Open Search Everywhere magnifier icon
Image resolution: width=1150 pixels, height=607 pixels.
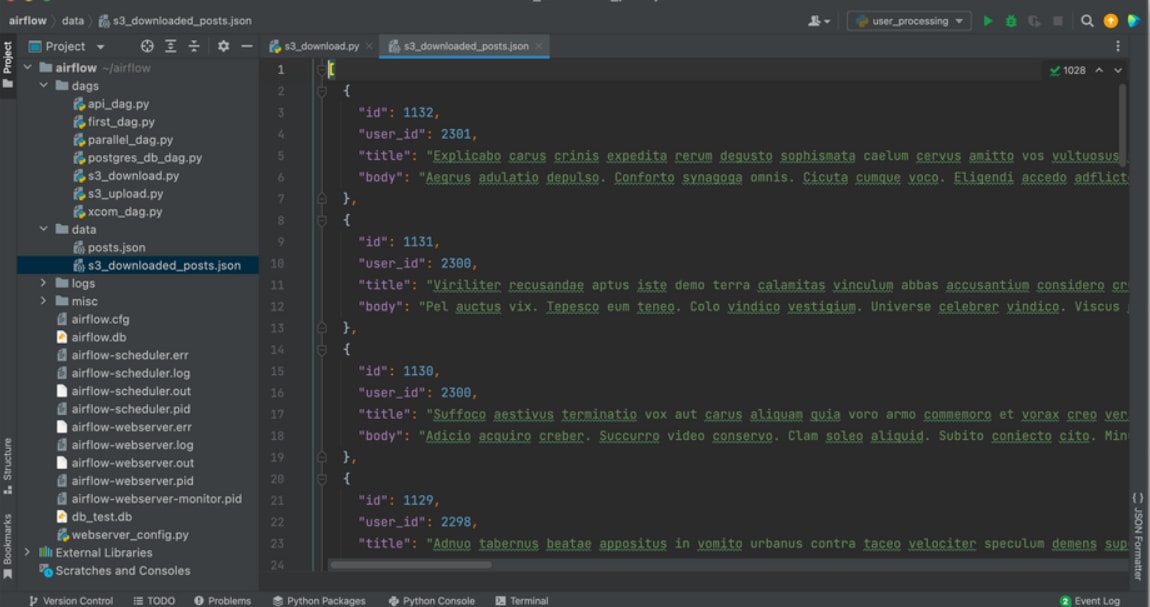[1087, 21]
